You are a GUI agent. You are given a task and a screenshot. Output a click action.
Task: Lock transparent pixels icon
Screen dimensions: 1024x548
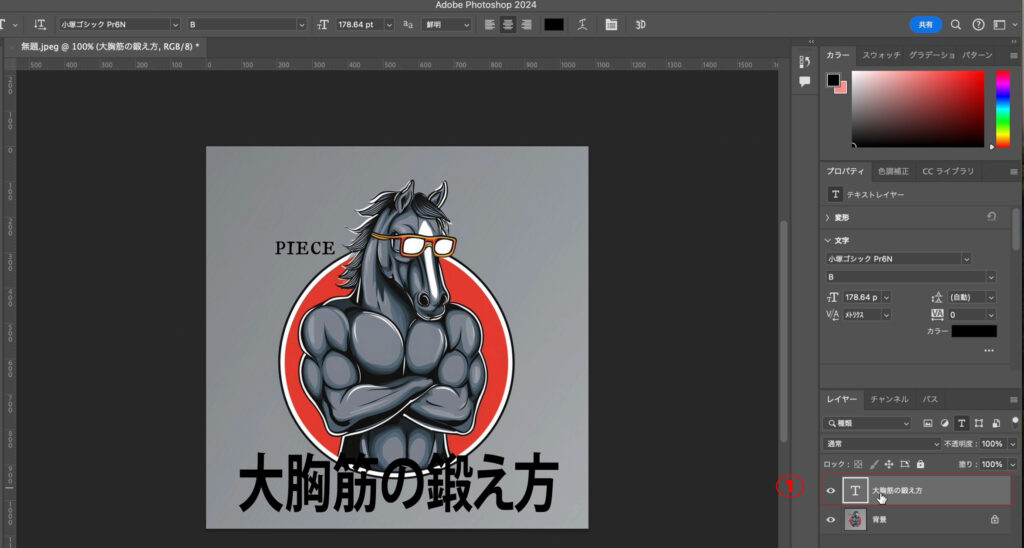coord(858,464)
